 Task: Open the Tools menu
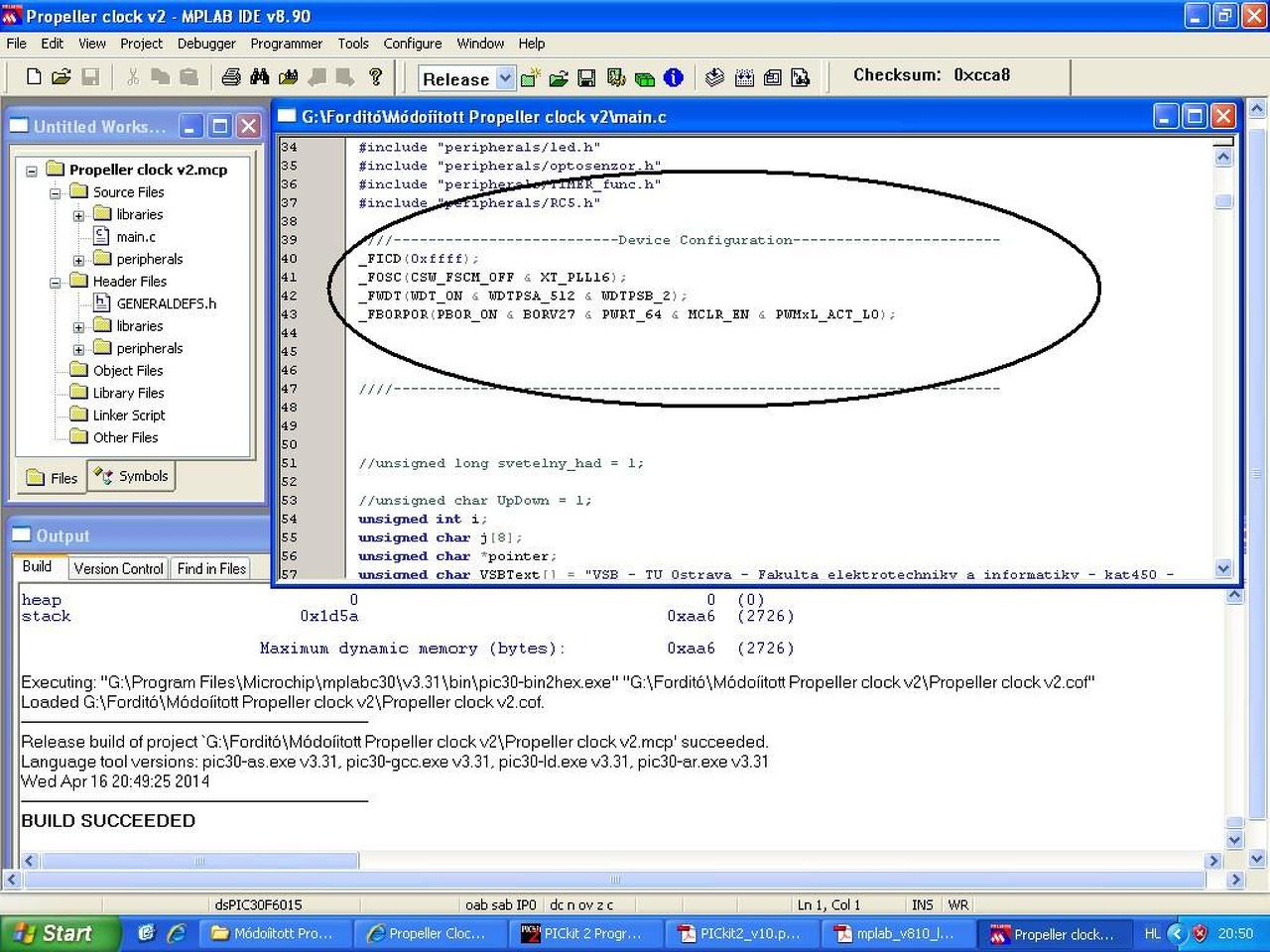(353, 44)
